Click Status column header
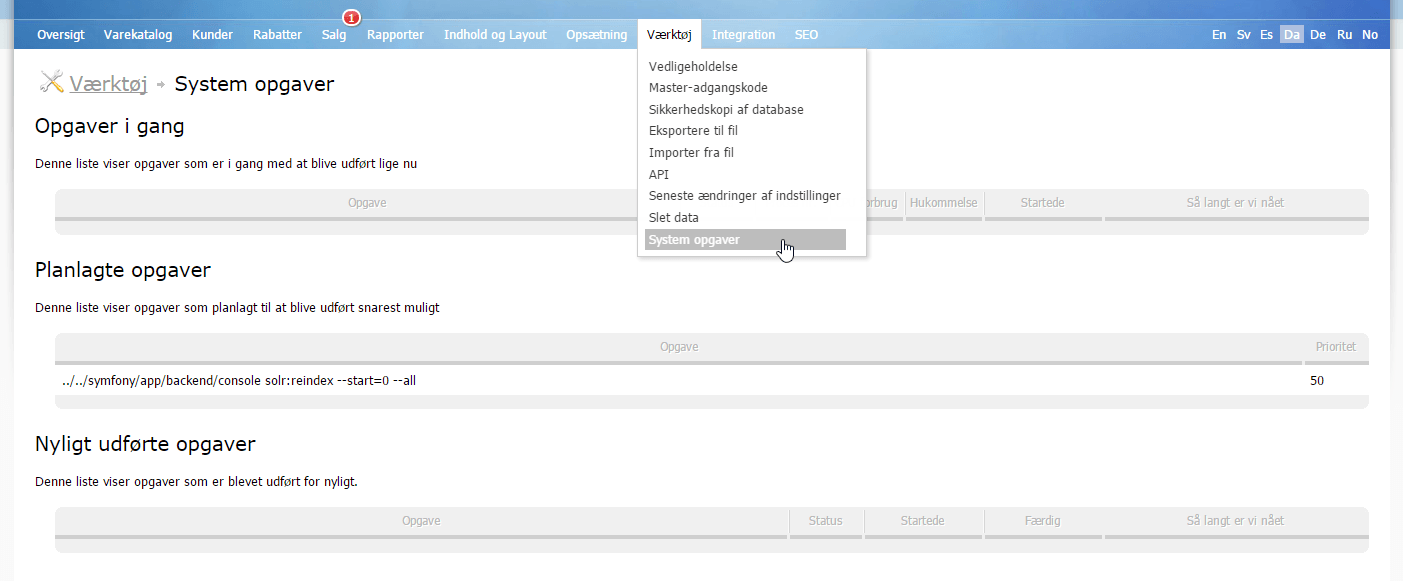Viewport: 1403px width, 581px height. point(826,521)
